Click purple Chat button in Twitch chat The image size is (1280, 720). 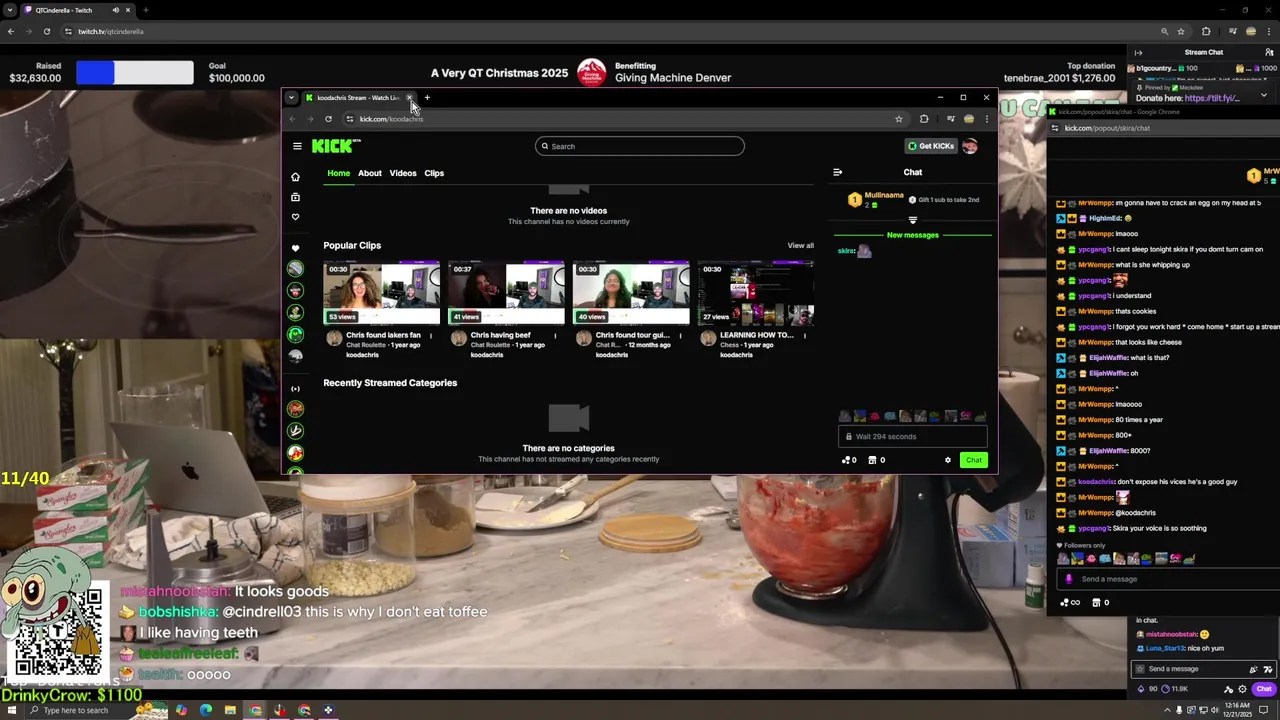[1264, 689]
